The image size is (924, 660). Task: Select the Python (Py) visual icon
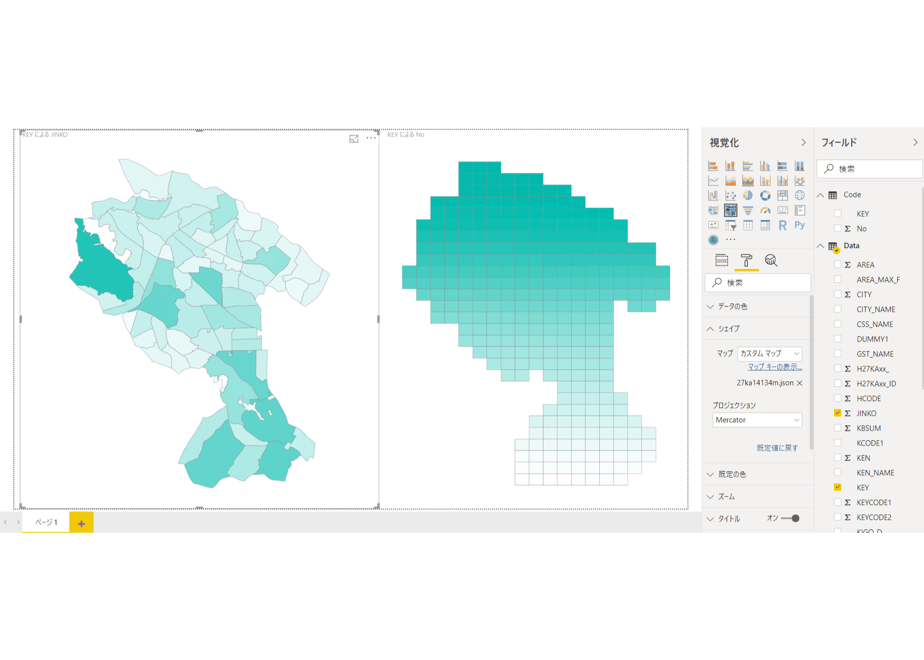800,225
